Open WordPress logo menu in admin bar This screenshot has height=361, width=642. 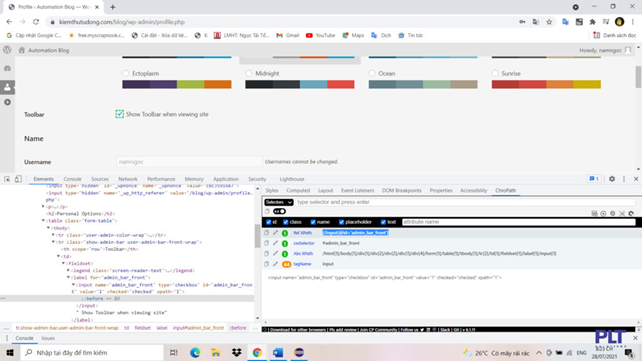coord(7,50)
